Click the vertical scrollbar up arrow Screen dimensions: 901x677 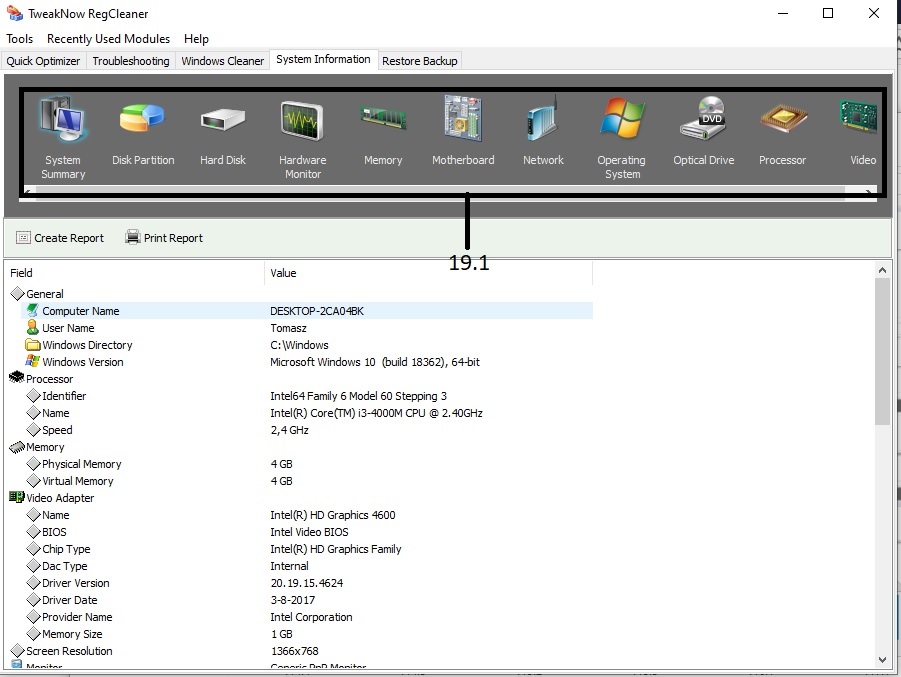coord(882,270)
